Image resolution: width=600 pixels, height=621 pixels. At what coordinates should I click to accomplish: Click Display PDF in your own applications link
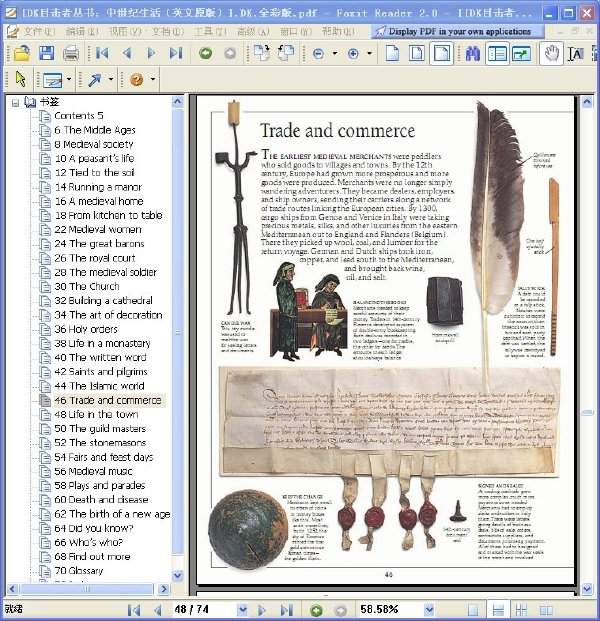pos(459,31)
